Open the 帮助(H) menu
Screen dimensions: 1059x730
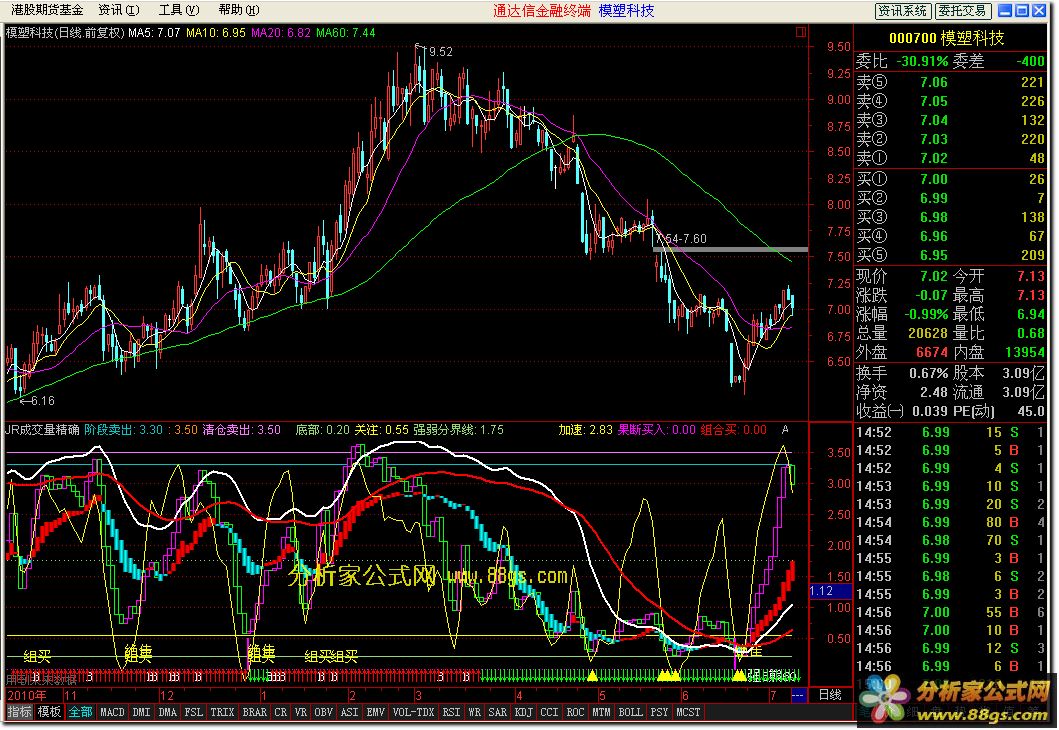238,9
